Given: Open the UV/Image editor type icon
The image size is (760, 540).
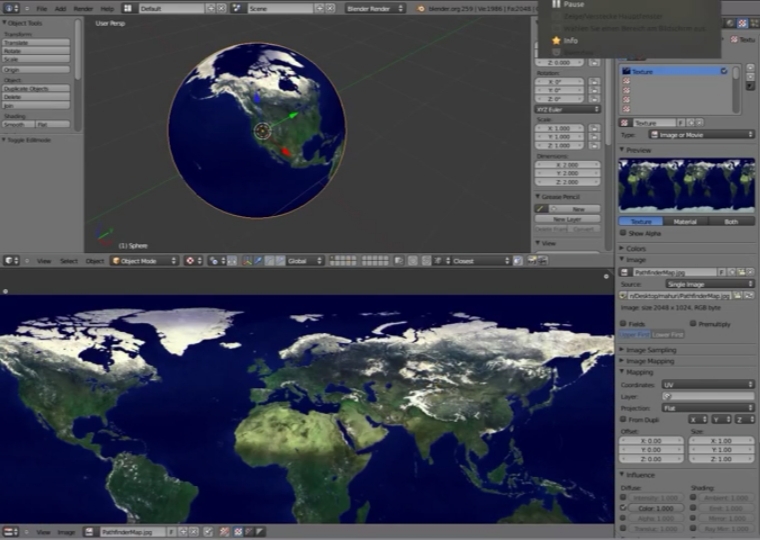Looking at the screenshot, I should (11, 532).
